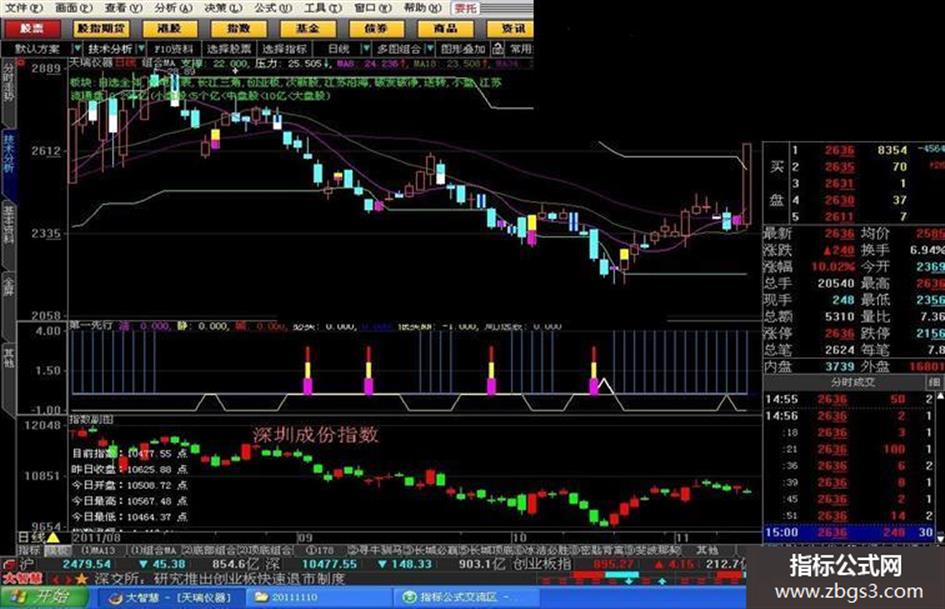Switch to 港股 market
The height and width of the screenshot is (609, 945).
tap(170, 28)
